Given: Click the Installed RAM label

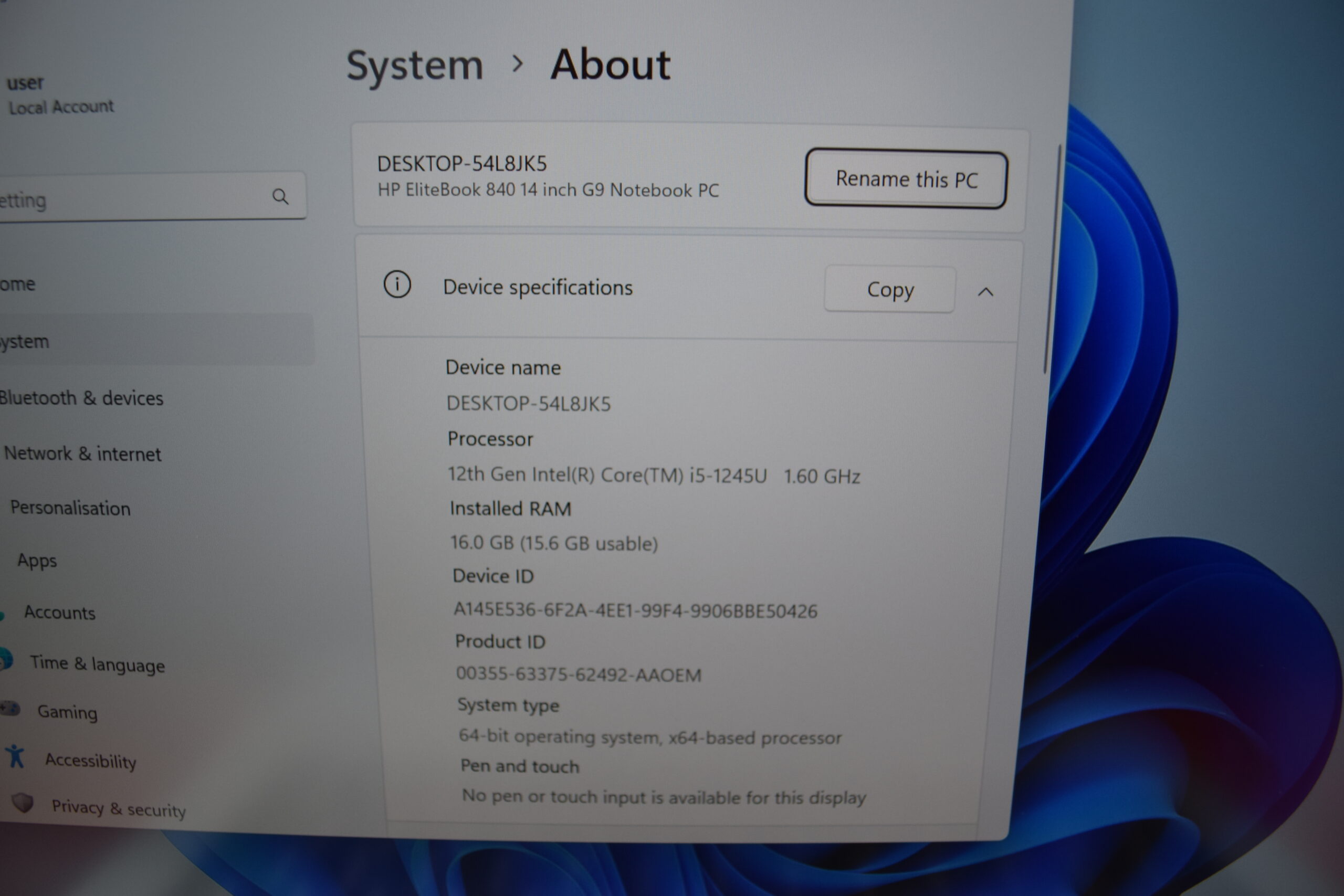Looking at the screenshot, I should [x=510, y=509].
